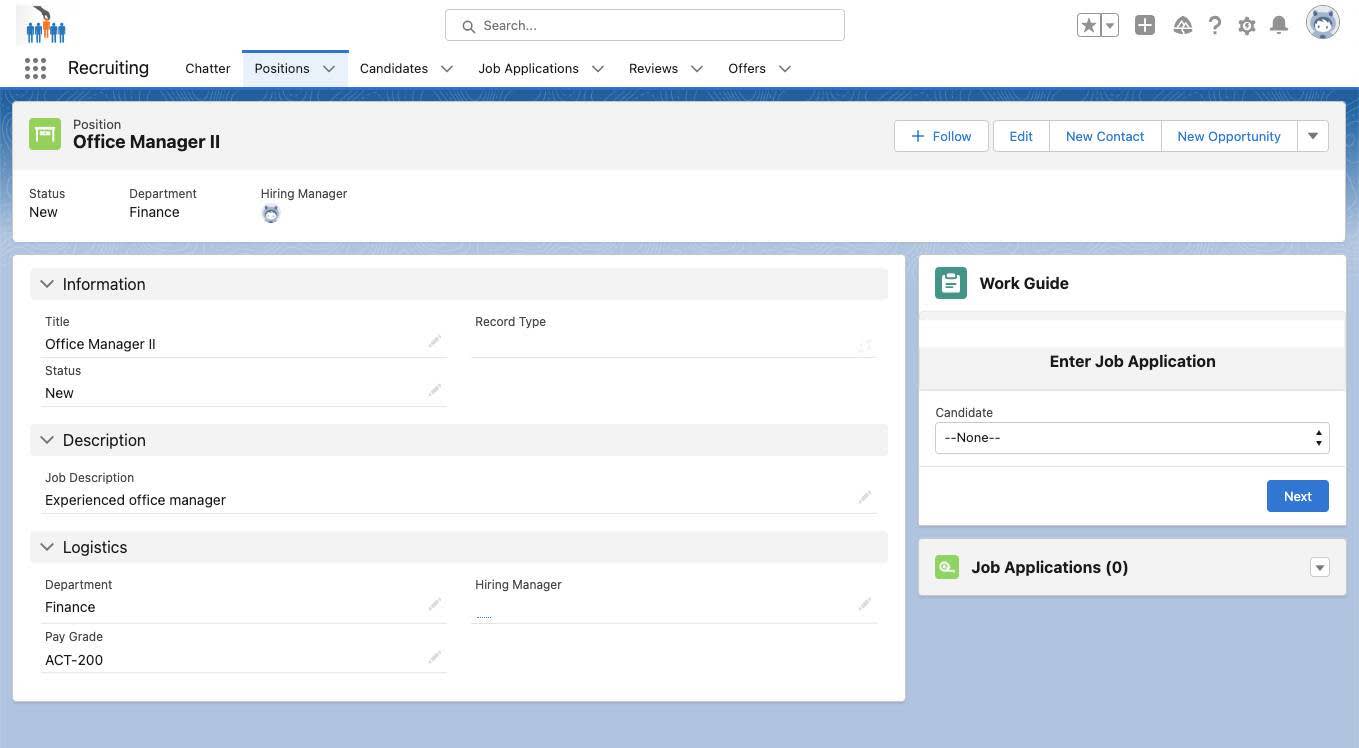Open Job Applications related list menu
Image resolution: width=1359 pixels, height=748 pixels.
1319,567
